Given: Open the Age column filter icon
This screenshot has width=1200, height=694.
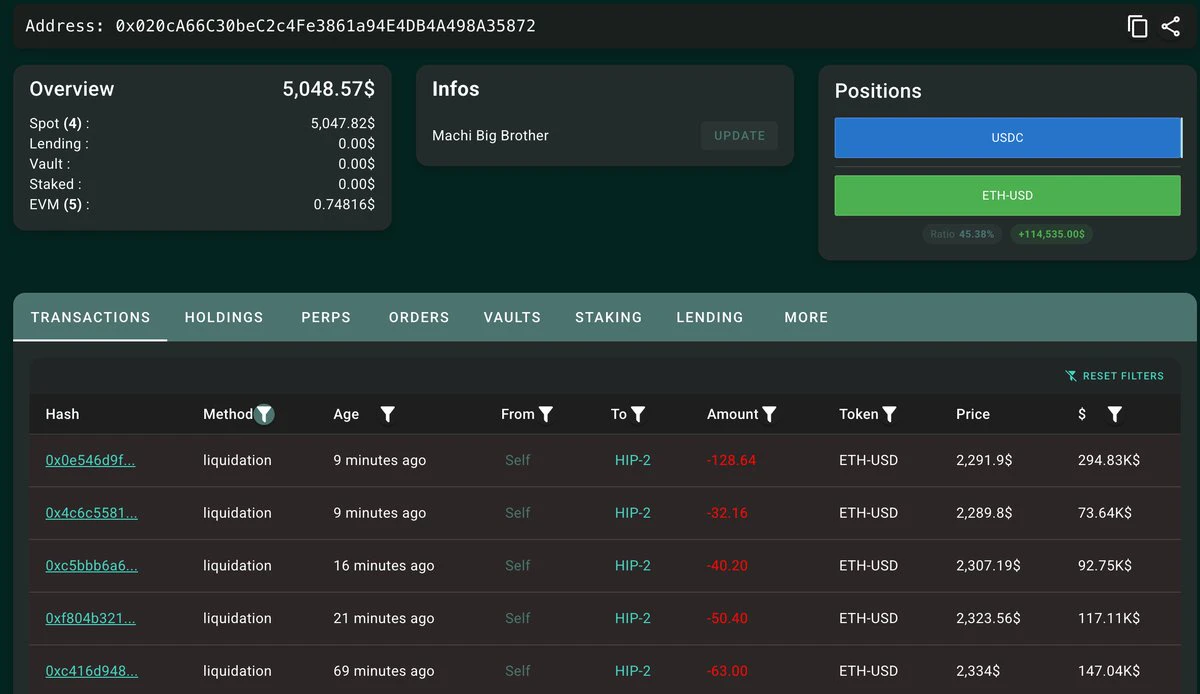Looking at the screenshot, I should 388,414.
